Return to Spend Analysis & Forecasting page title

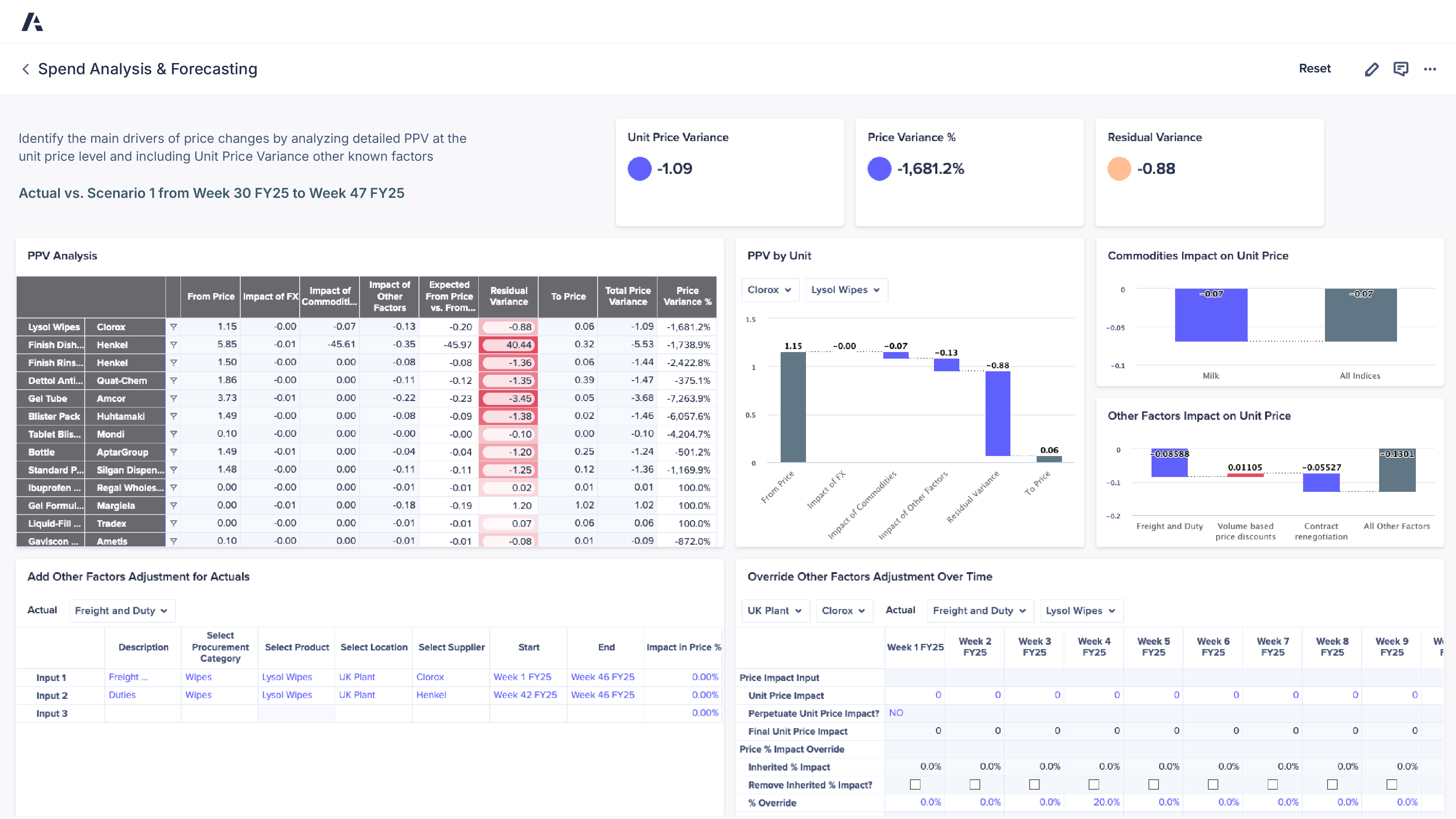[x=148, y=69]
